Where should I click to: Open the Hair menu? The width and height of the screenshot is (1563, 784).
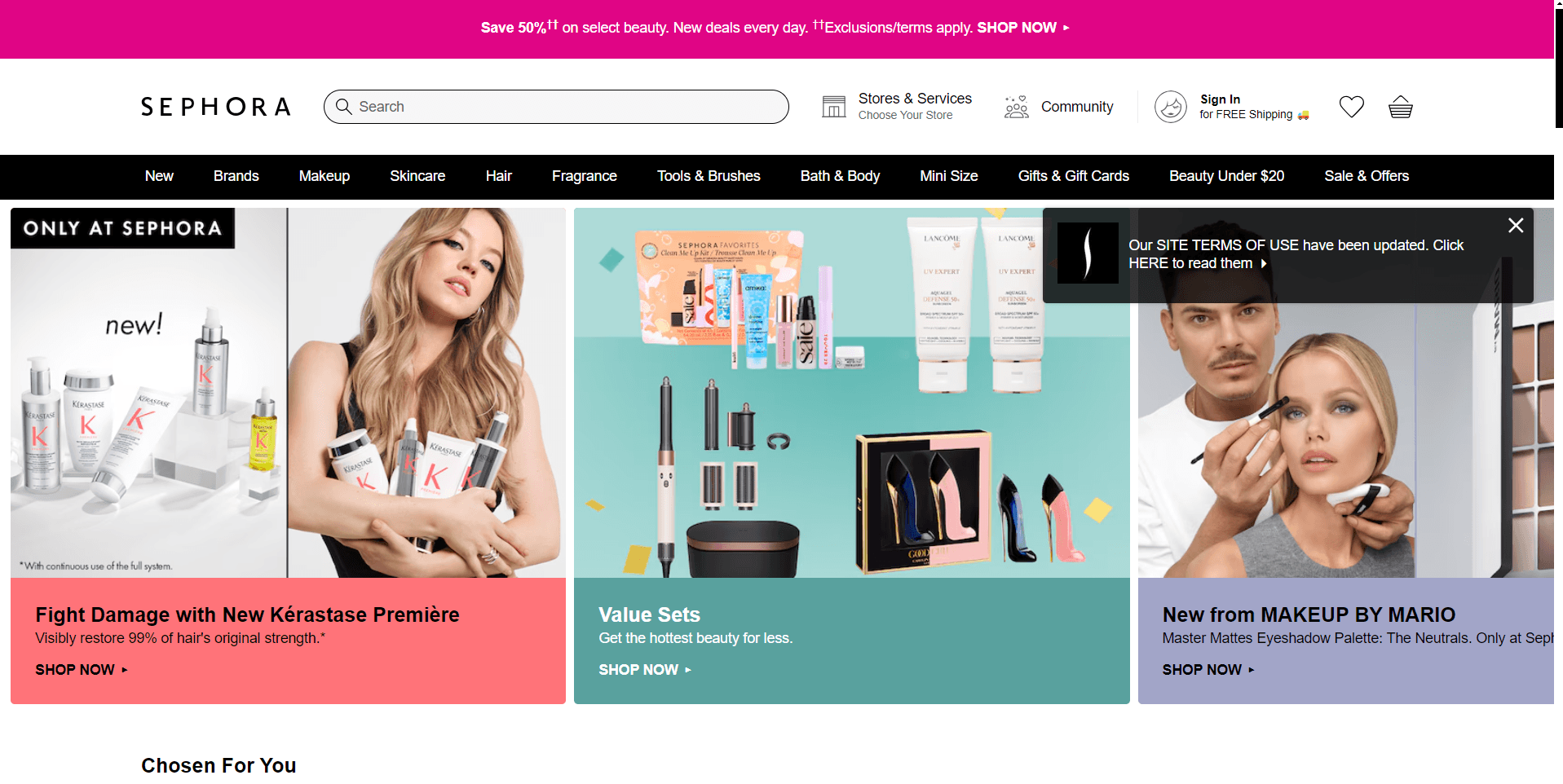(499, 176)
